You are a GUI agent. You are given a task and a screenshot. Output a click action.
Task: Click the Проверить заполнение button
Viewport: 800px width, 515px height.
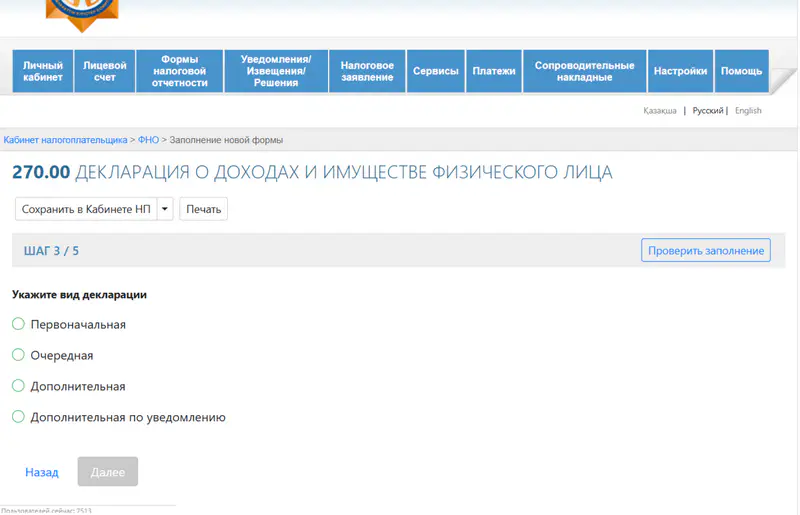705,250
